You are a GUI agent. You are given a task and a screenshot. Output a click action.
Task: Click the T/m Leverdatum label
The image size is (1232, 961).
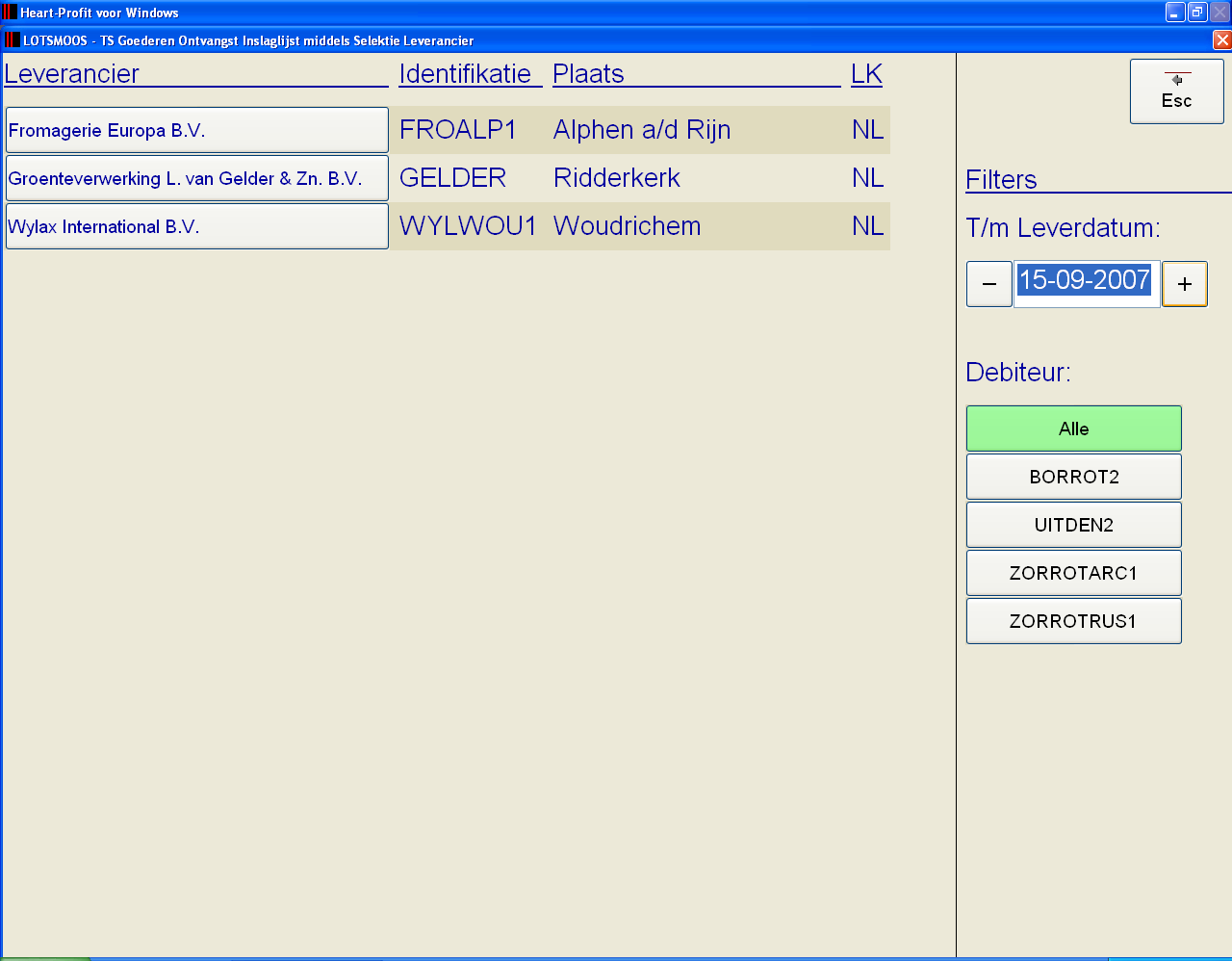click(x=1063, y=228)
